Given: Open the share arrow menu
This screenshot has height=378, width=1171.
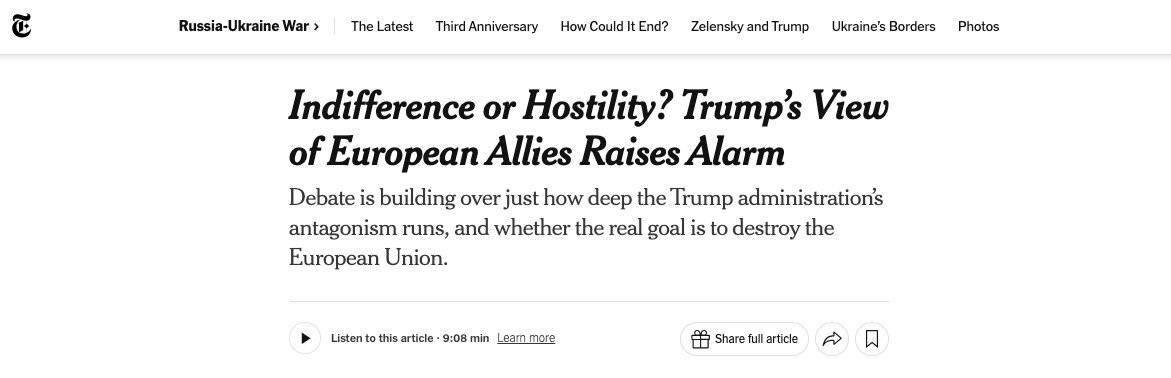Looking at the screenshot, I should pyautogui.click(x=831, y=339).
